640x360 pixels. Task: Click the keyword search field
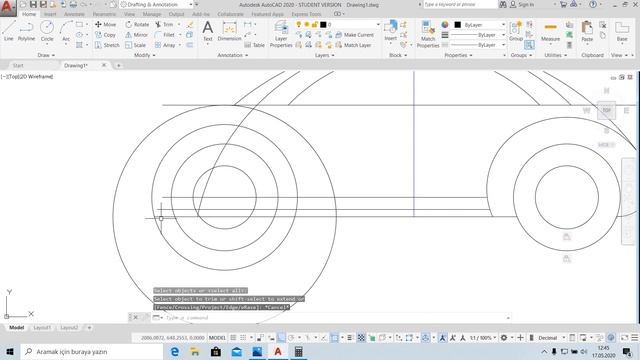[x=460, y=4]
